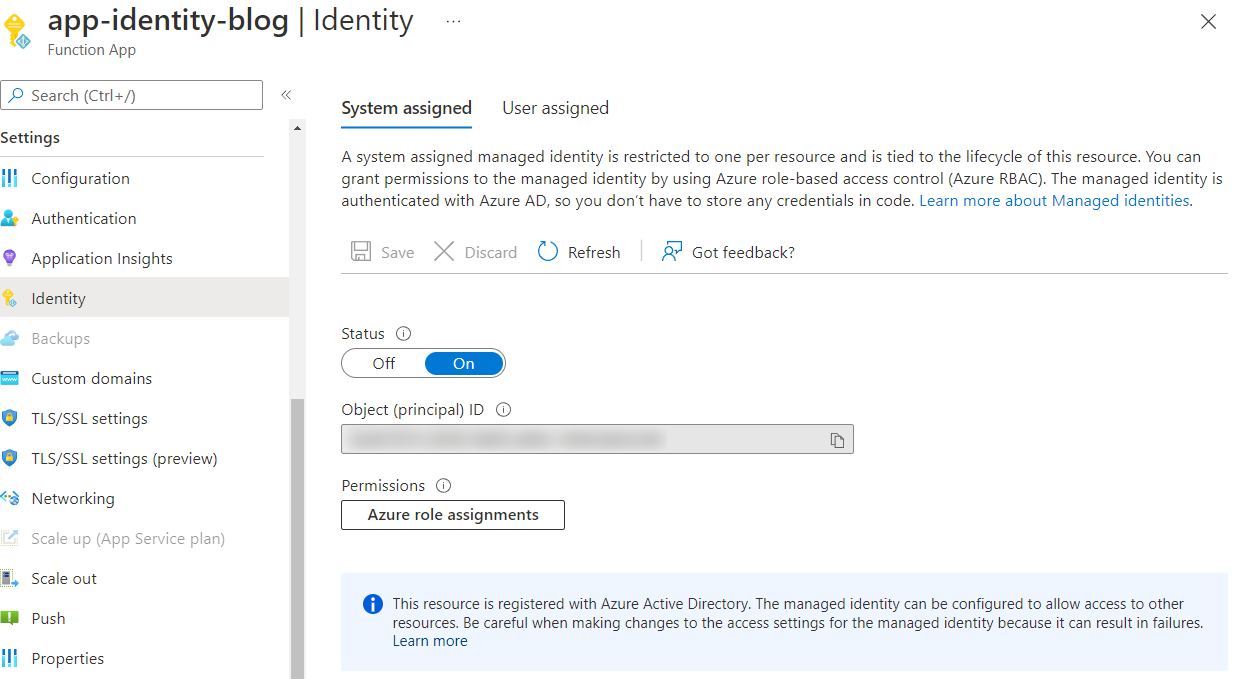Open Networking settings

(x=75, y=498)
